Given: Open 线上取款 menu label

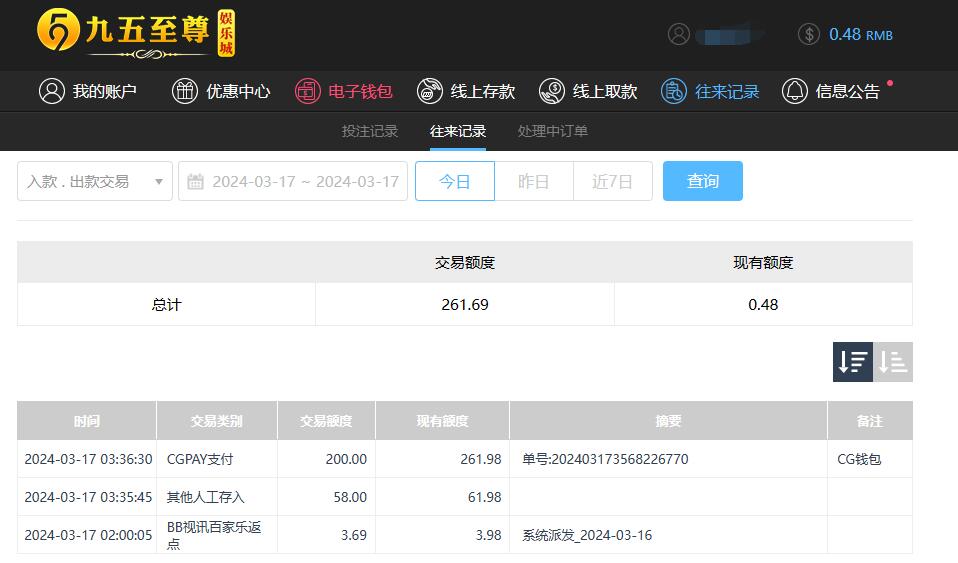Looking at the screenshot, I should pos(605,92).
